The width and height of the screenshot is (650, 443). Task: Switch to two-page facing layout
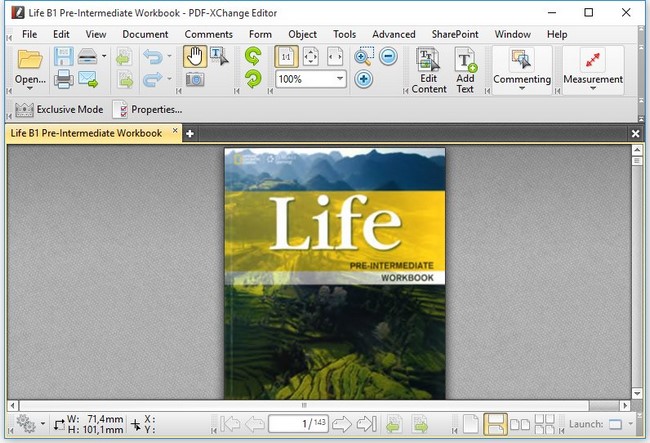tap(520, 424)
